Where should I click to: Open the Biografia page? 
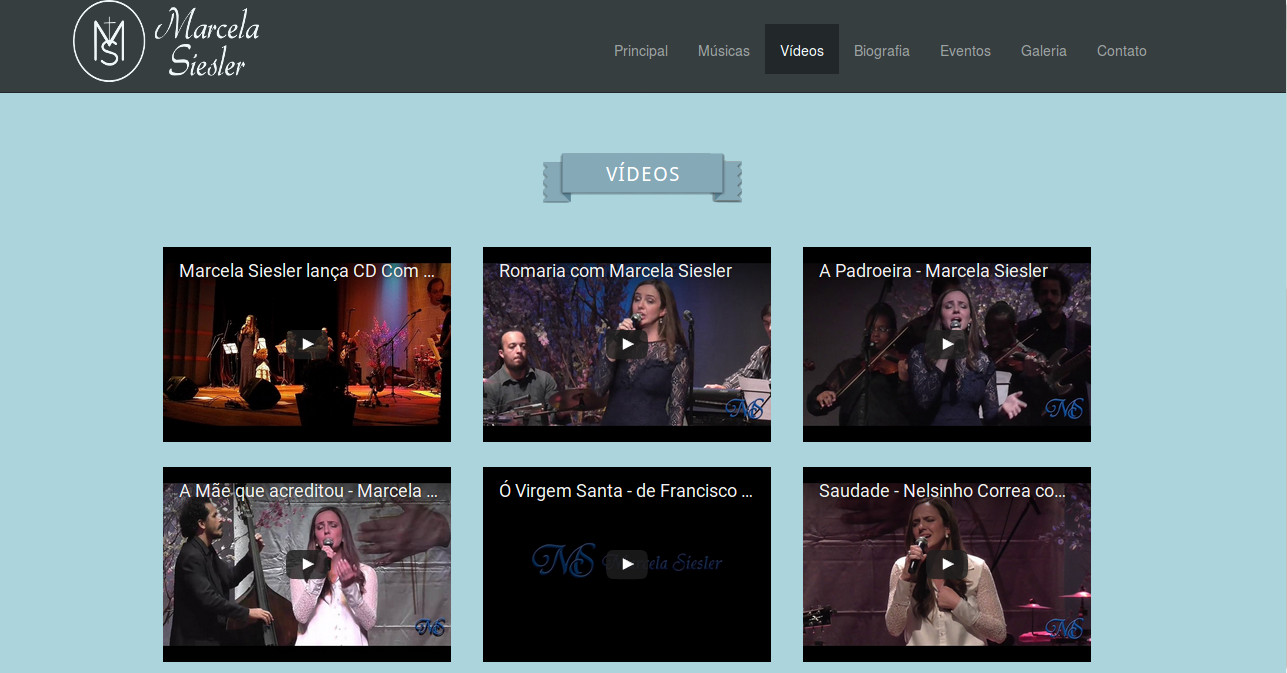[882, 50]
